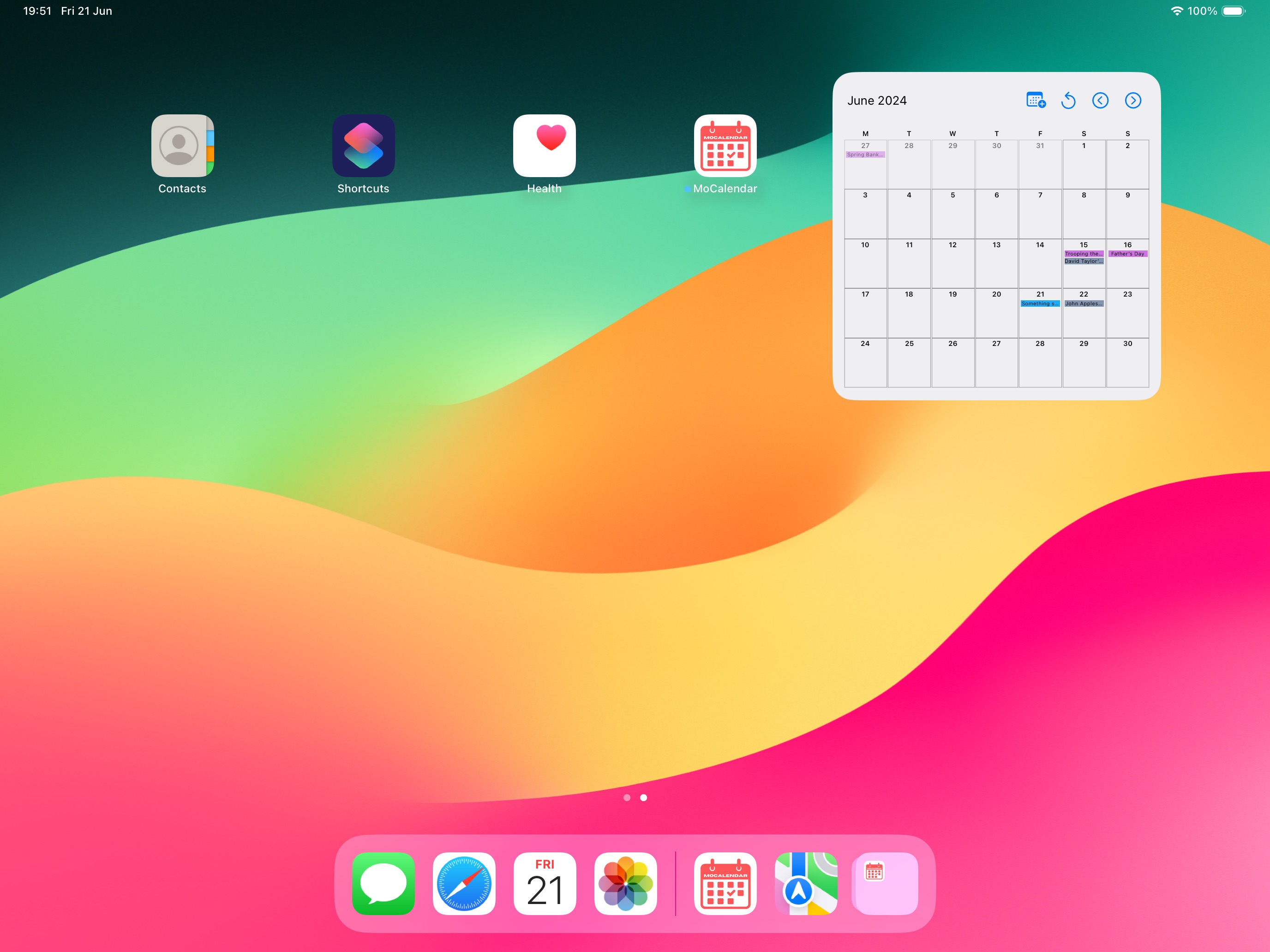Image resolution: width=1270 pixels, height=952 pixels.
Task: Open the Contacts app
Action: (182, 146)
